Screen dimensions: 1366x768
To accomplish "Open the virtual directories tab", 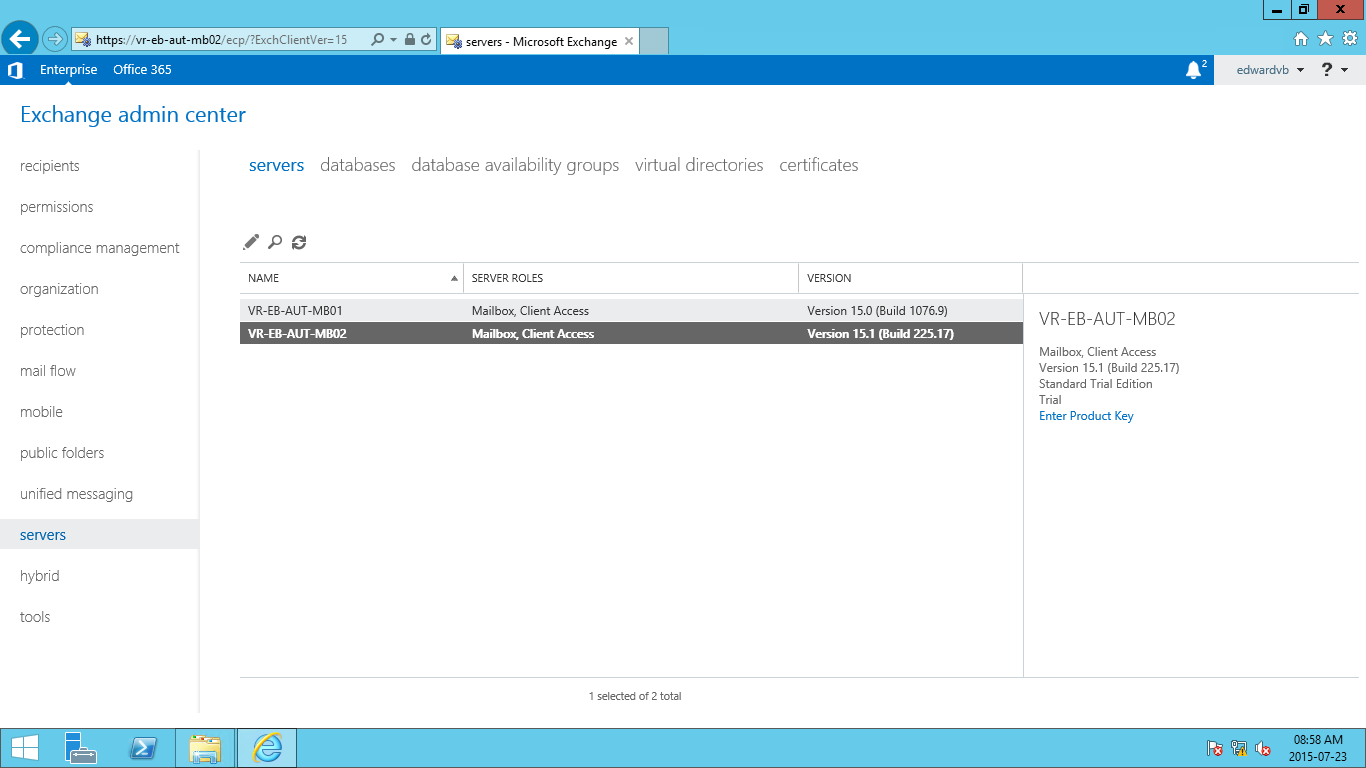I will tap(699, 165).
